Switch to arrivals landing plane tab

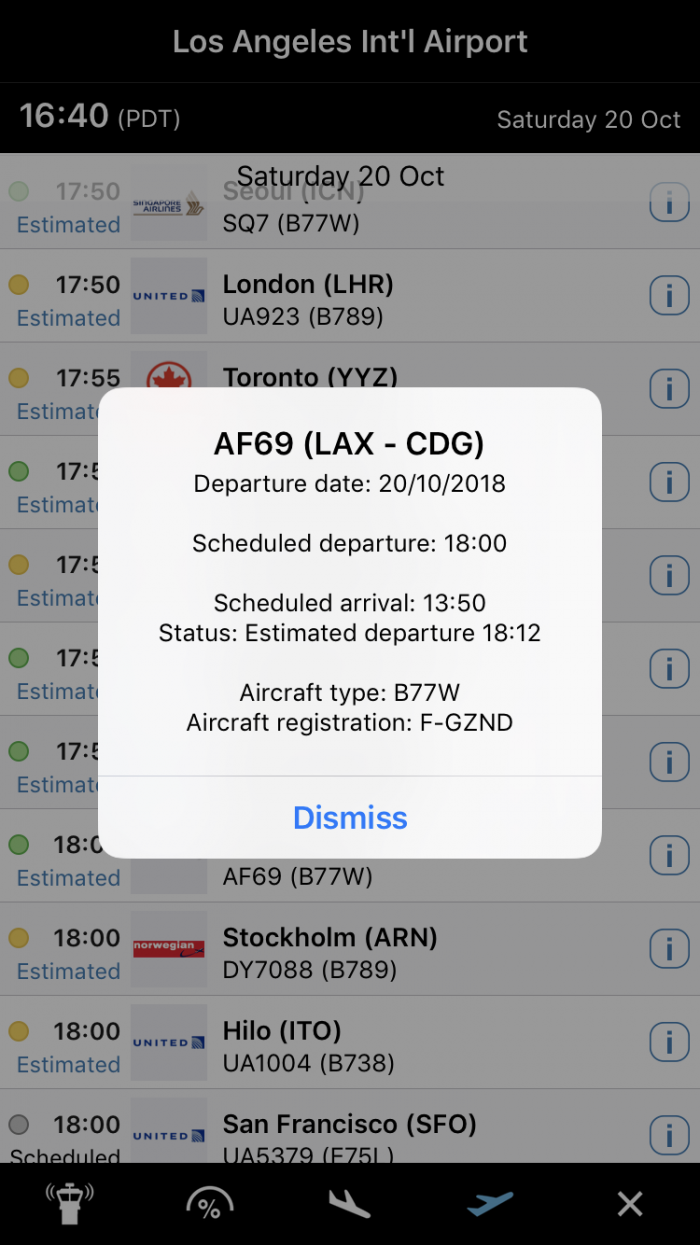350,1204
